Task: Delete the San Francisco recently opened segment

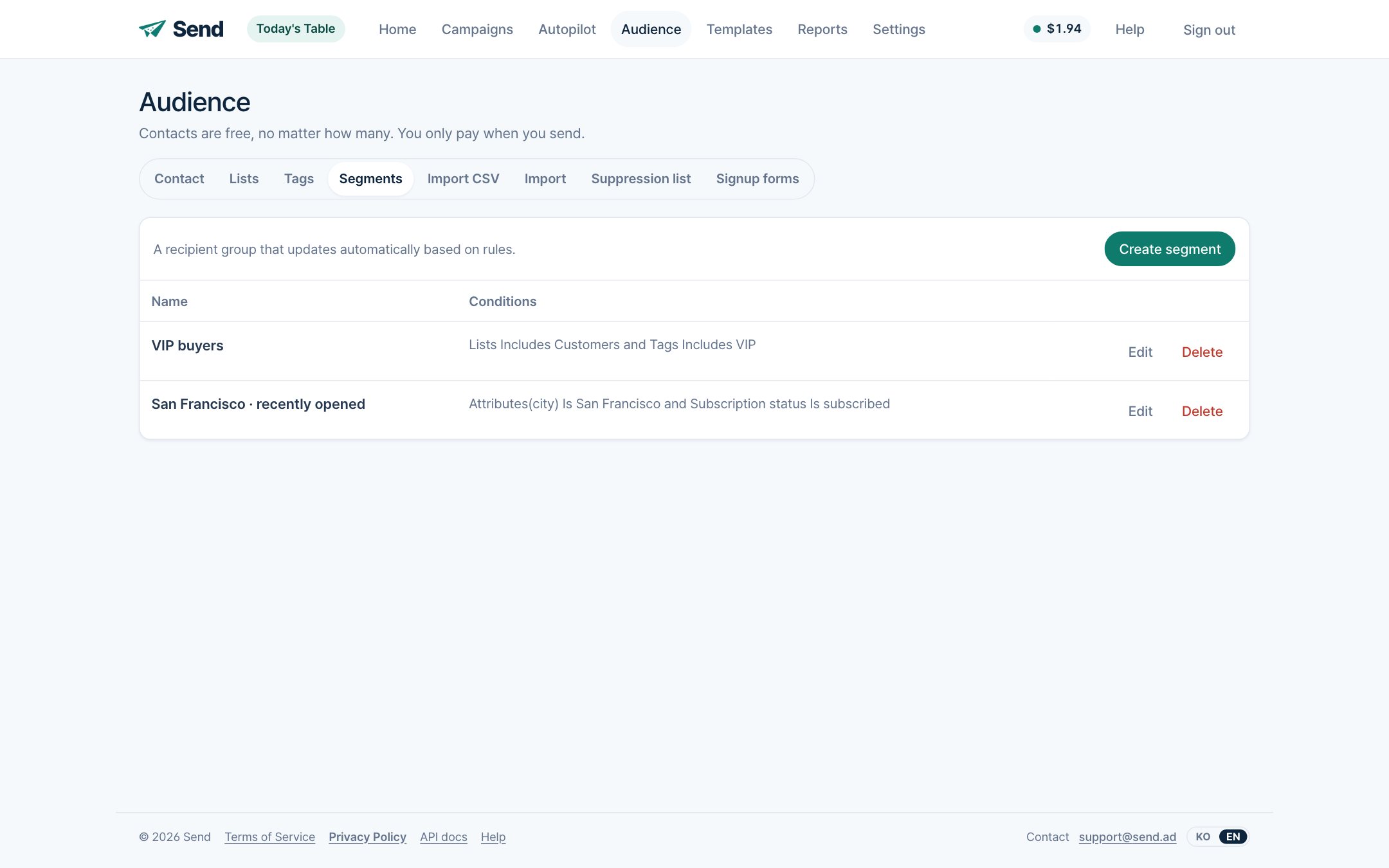Action: pyautogui.click(x=1202, y=411)
